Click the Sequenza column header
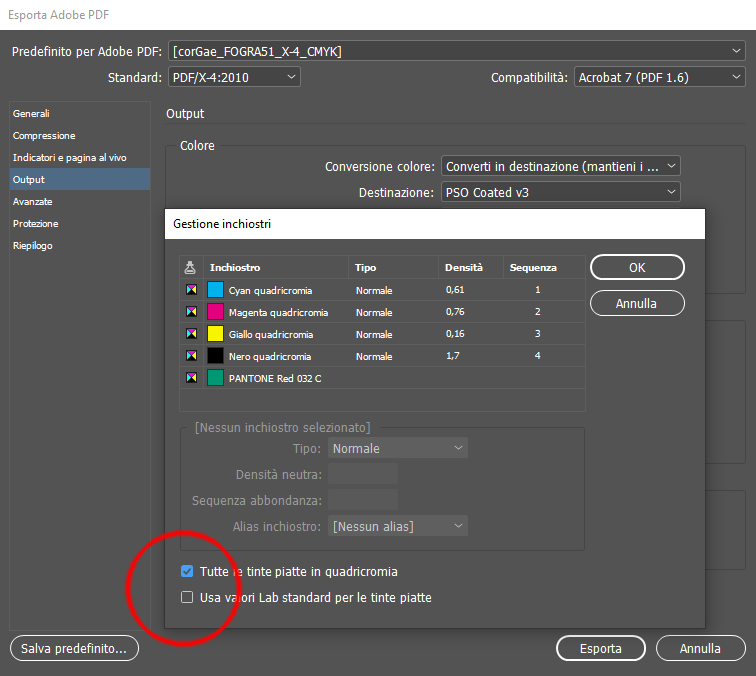This screenshot has width=756, height=676. click(544, 268)
